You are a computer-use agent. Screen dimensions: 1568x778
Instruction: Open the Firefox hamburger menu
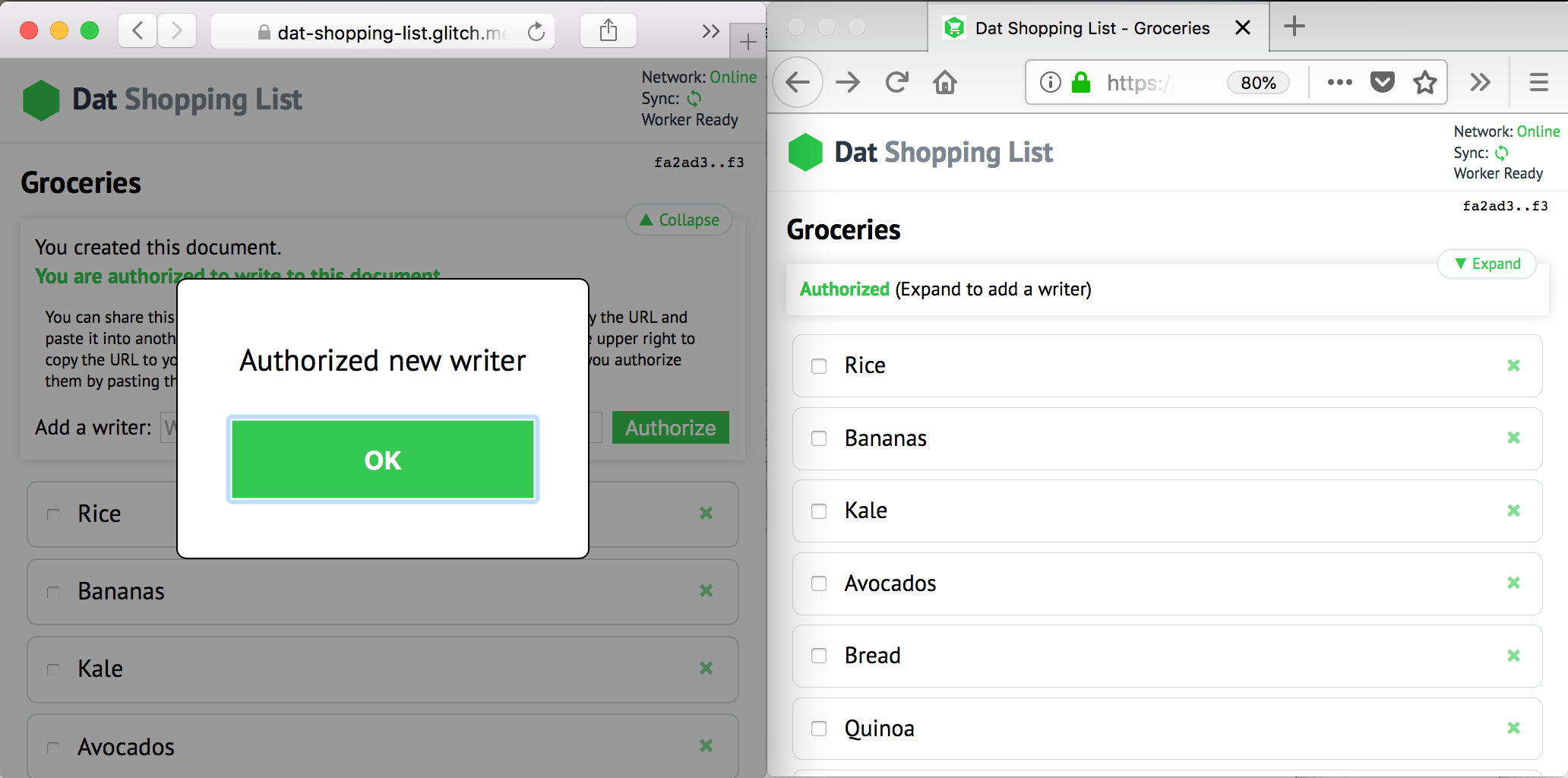pyautogui.click(x=1539, y=82)
